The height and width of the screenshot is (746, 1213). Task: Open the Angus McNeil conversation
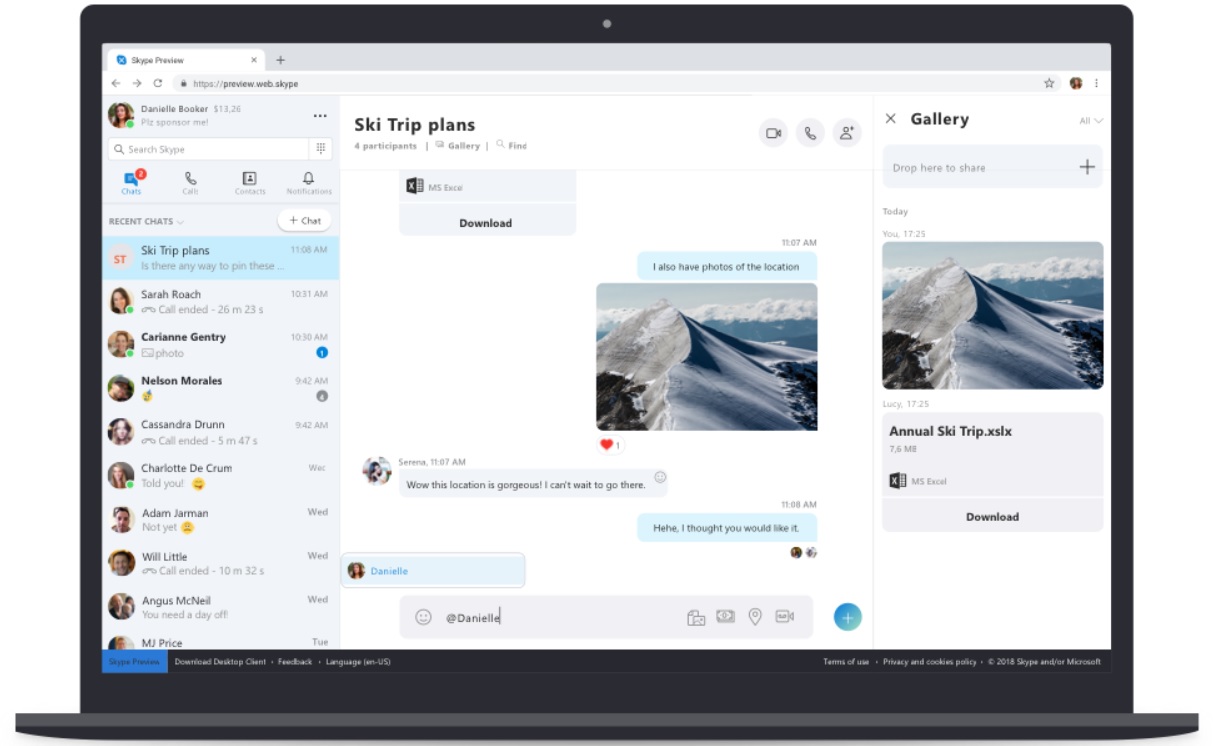pyautogui.click(x=220, y=607)
